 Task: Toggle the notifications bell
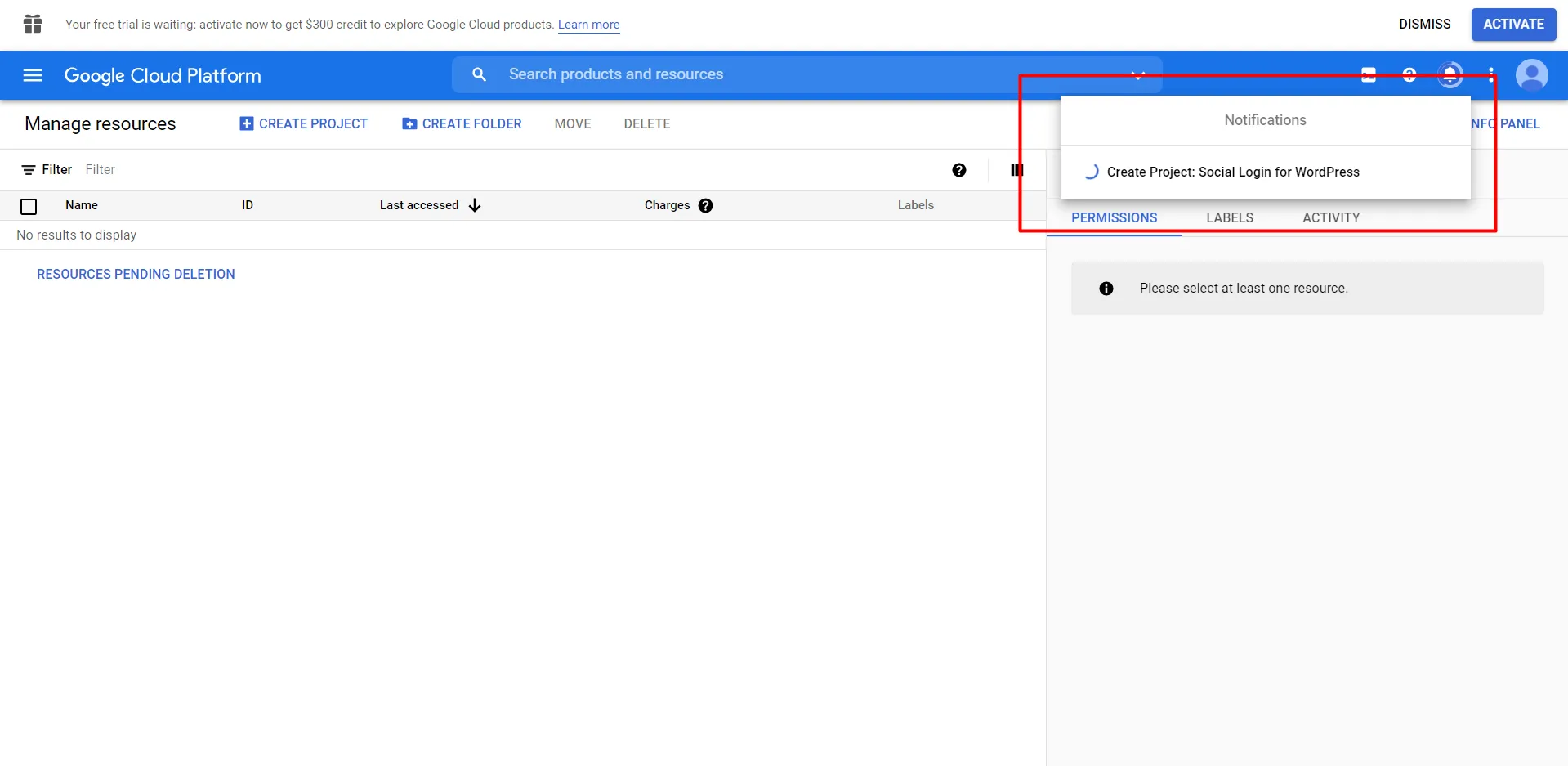tap(1450, 75)
